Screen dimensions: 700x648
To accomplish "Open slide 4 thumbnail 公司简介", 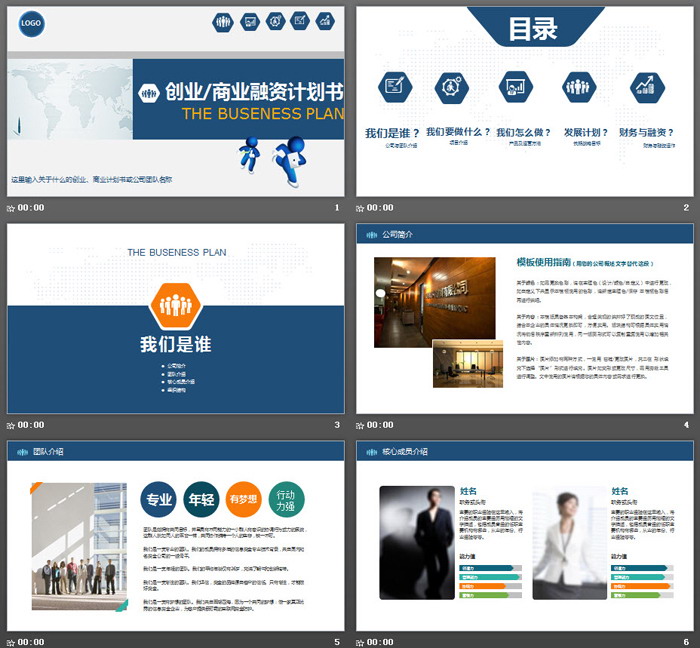I will 525,318.
